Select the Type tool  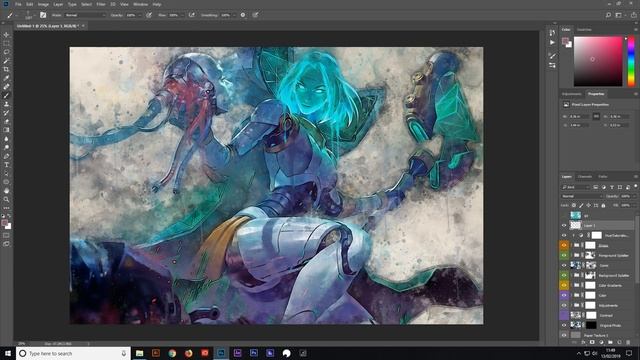tap(6, 165)
